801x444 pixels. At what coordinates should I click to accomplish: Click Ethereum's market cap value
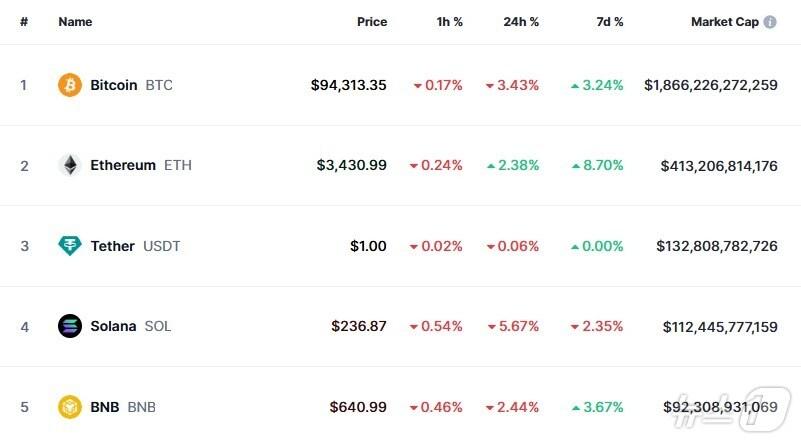click(718, 165)
